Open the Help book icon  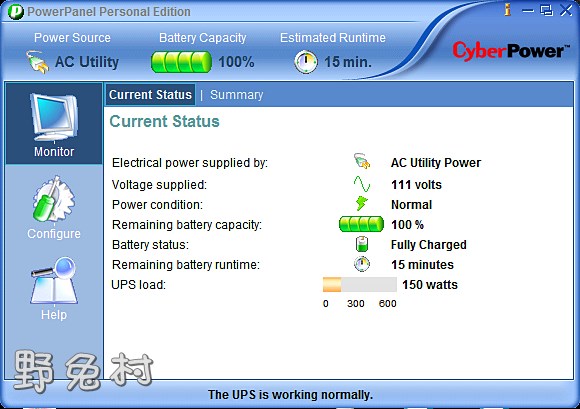click(x=54, y=288)
